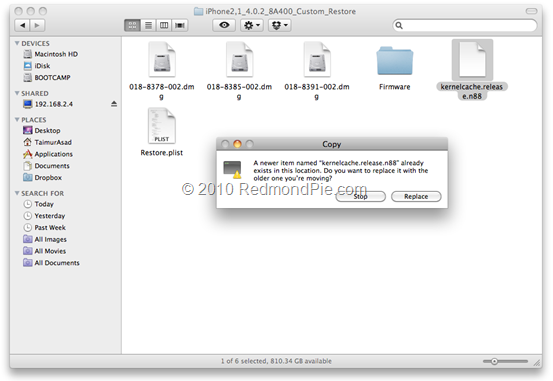Screen dimensions: 553x381
Task: Open the All Documents smart search
Action: pos(51,263)
